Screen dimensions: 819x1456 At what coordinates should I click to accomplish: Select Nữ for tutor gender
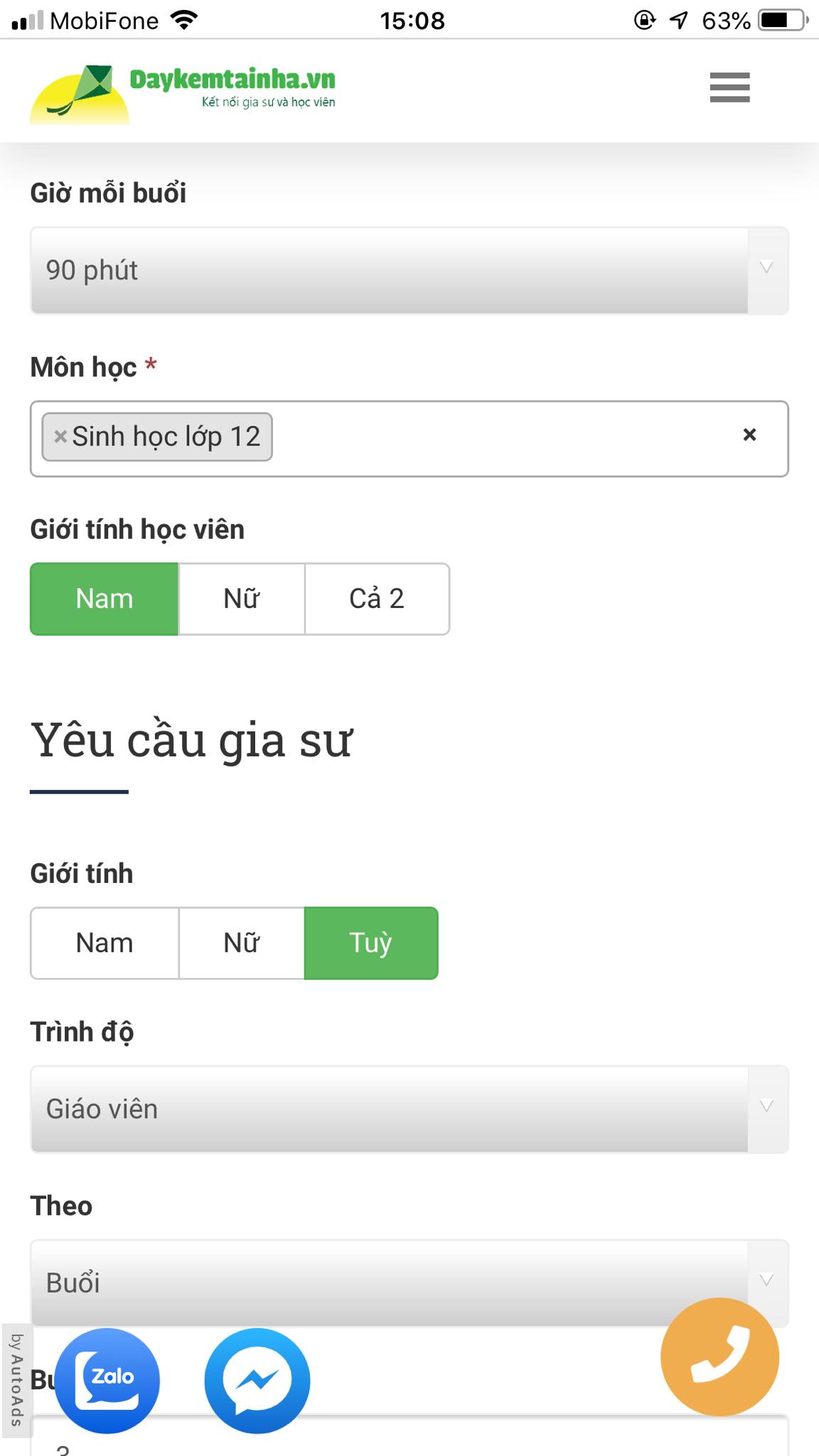pos(242,943)
